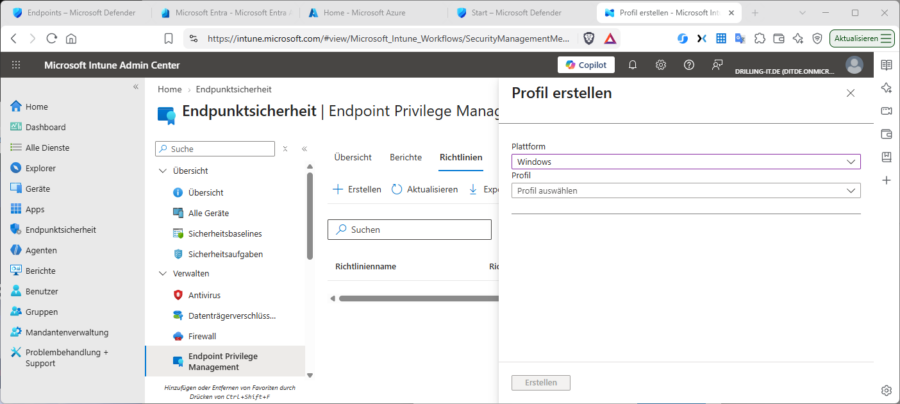This screenshot has width=900, height=404.
Task: Switch to the Übersicht tab
Action: [353, 157]
